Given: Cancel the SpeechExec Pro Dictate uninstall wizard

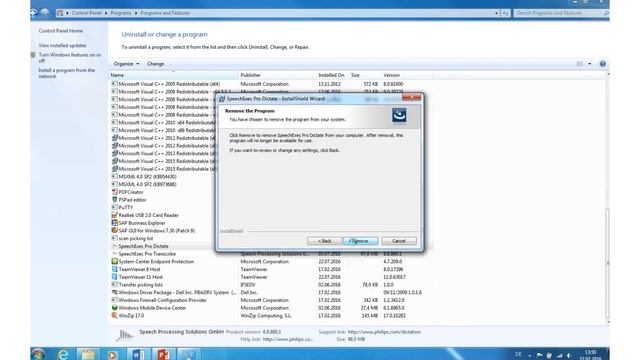Looking at the screenshot, I should [x=399, y=241].
